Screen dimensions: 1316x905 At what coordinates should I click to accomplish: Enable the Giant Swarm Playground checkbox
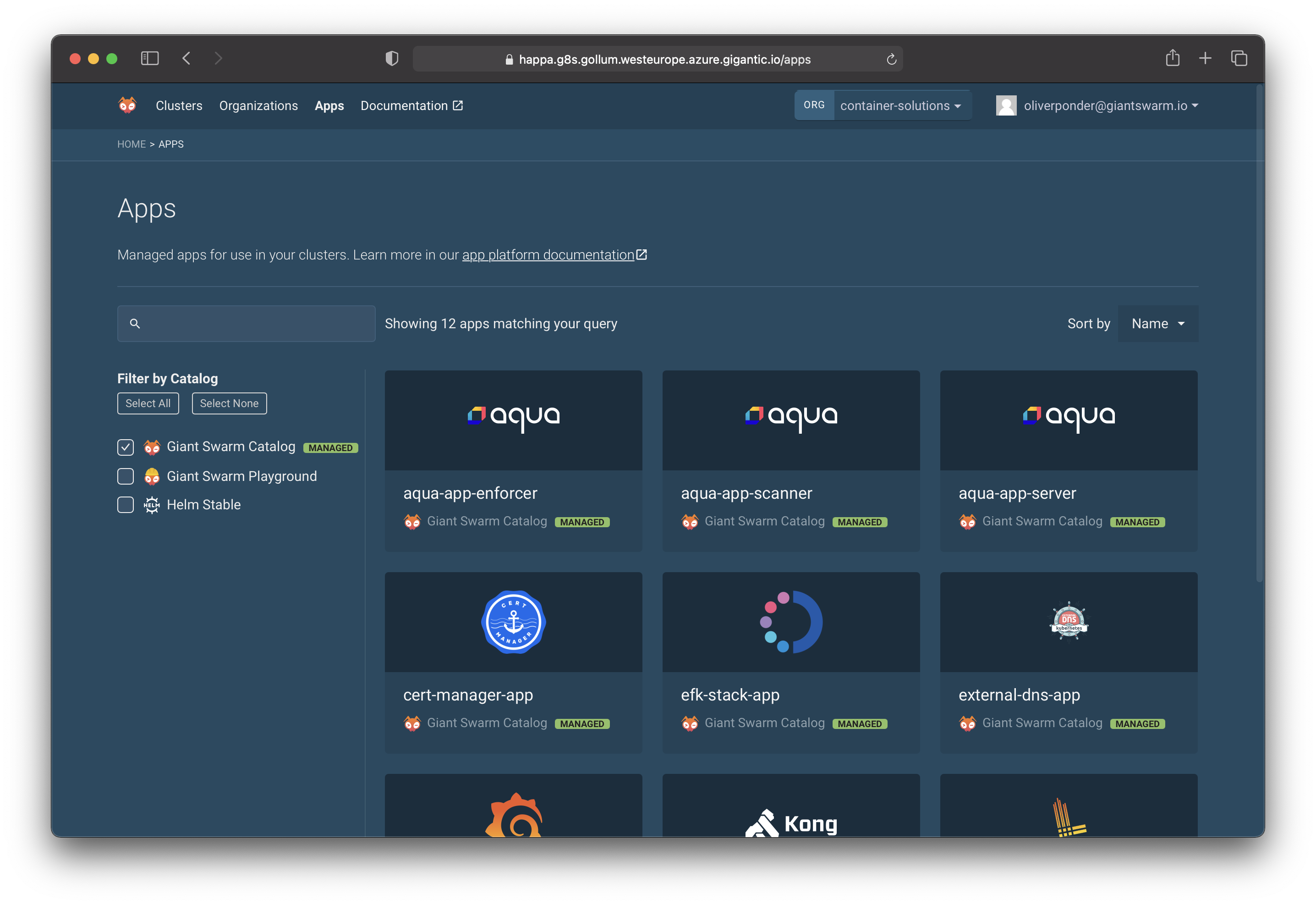(x=126, y=476)
